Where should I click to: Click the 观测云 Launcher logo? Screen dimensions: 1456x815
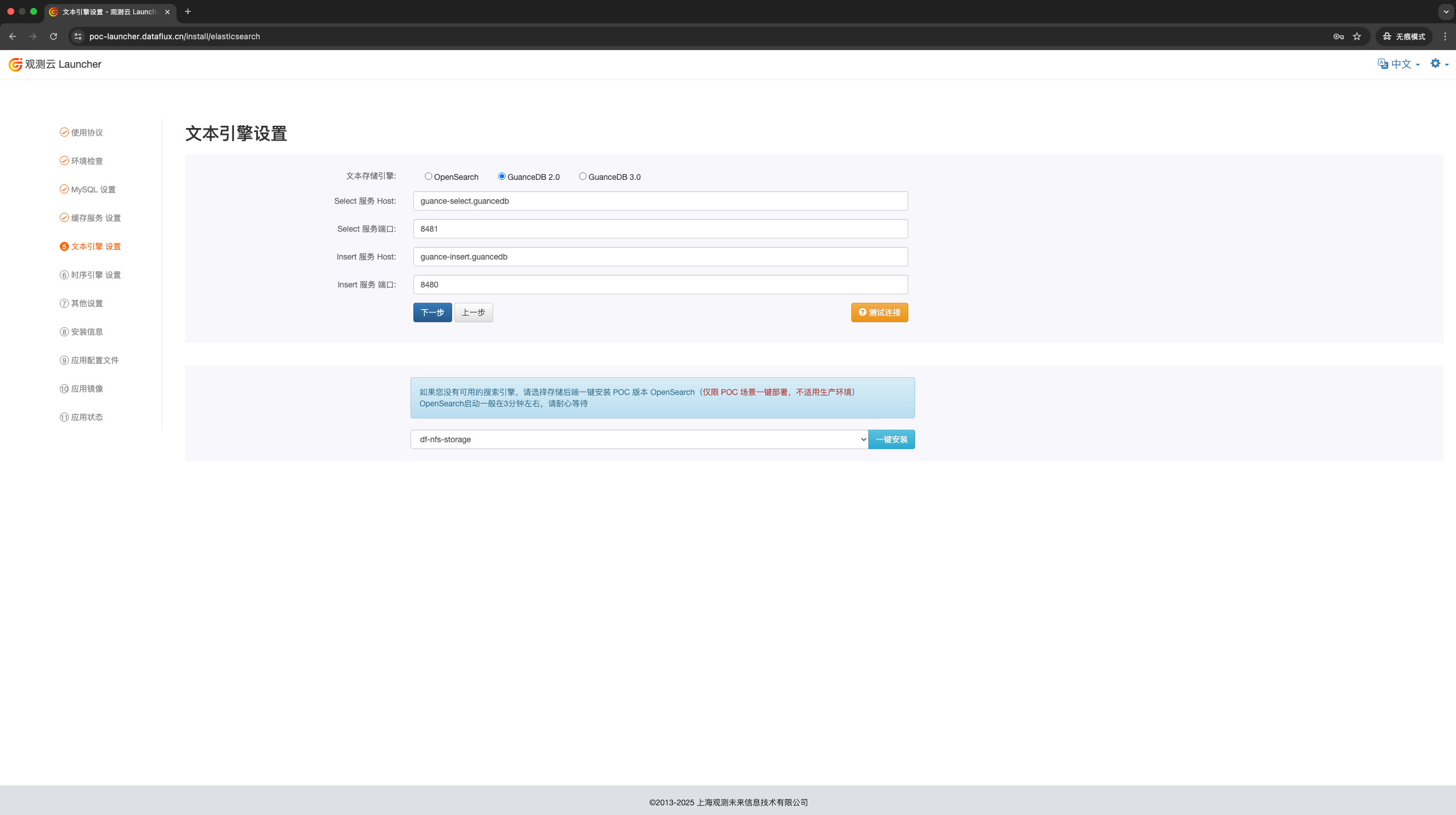coord(54,64)
